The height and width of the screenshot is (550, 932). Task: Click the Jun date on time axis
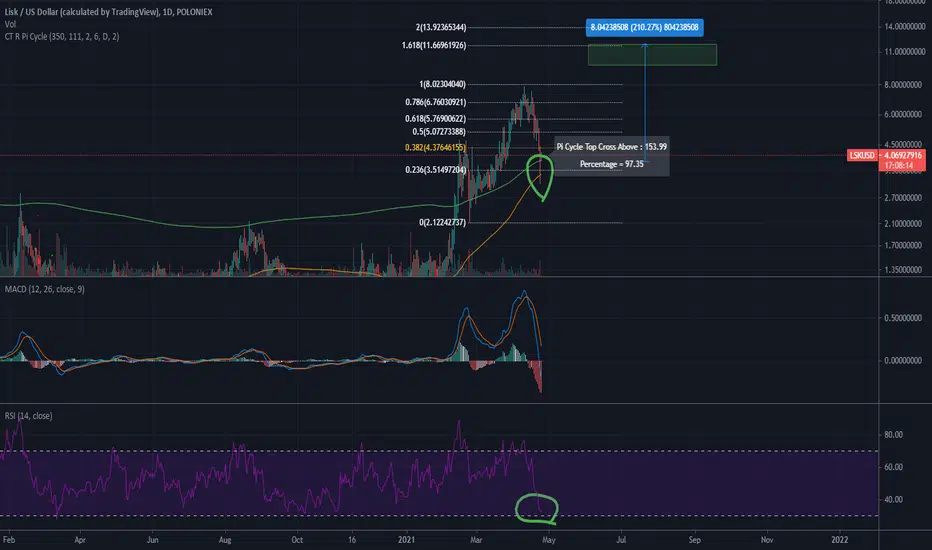point(153,540)
